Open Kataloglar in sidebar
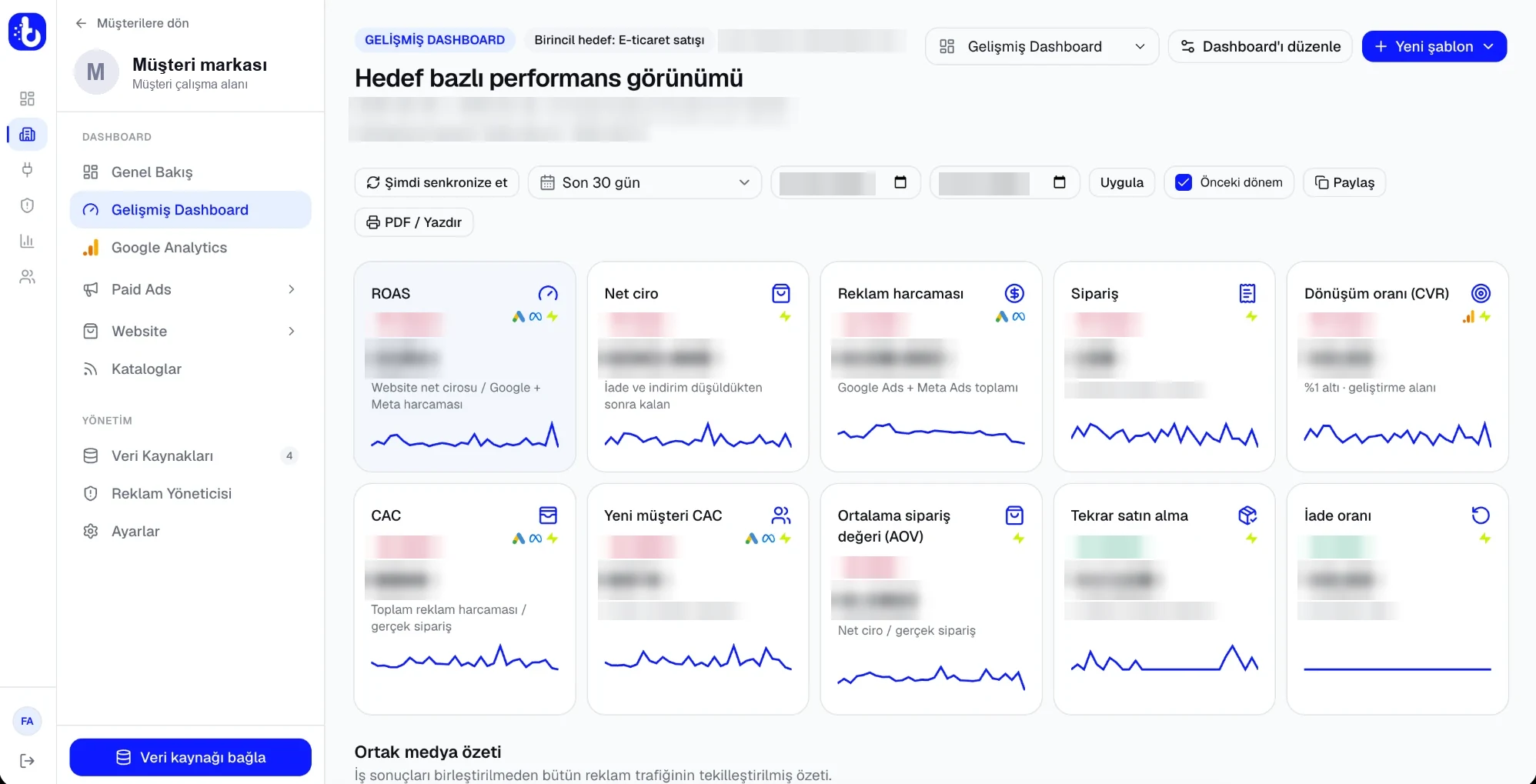The height and width of the screenshot is (784, 1536). (x=191, y=369)
